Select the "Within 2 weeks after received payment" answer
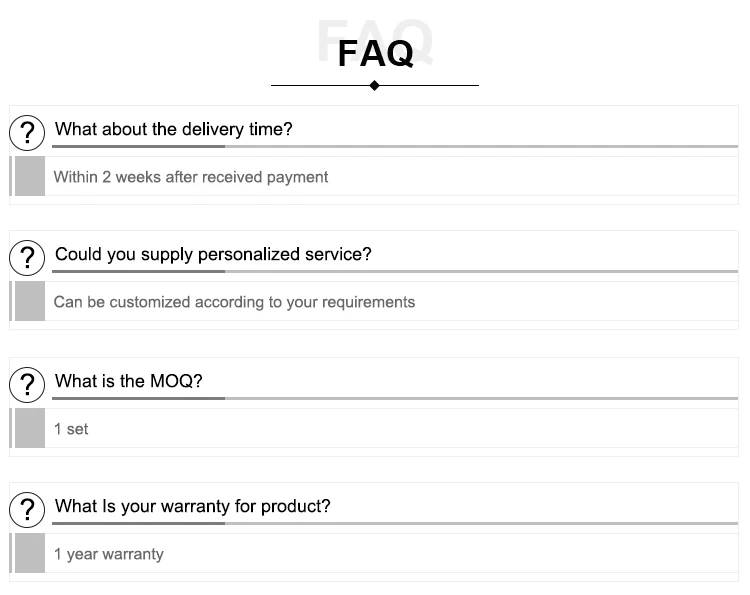This screenshot has height=595, width=750. pos(191,177)
